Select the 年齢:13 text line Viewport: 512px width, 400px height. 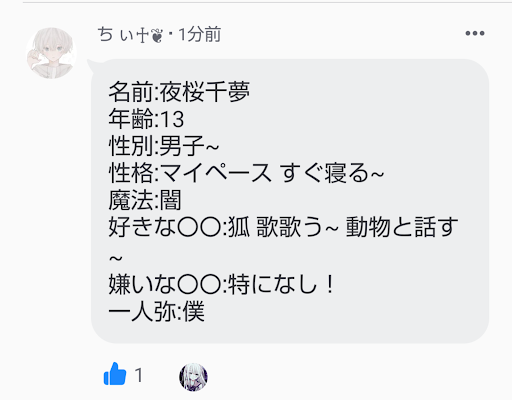(146, 119)
